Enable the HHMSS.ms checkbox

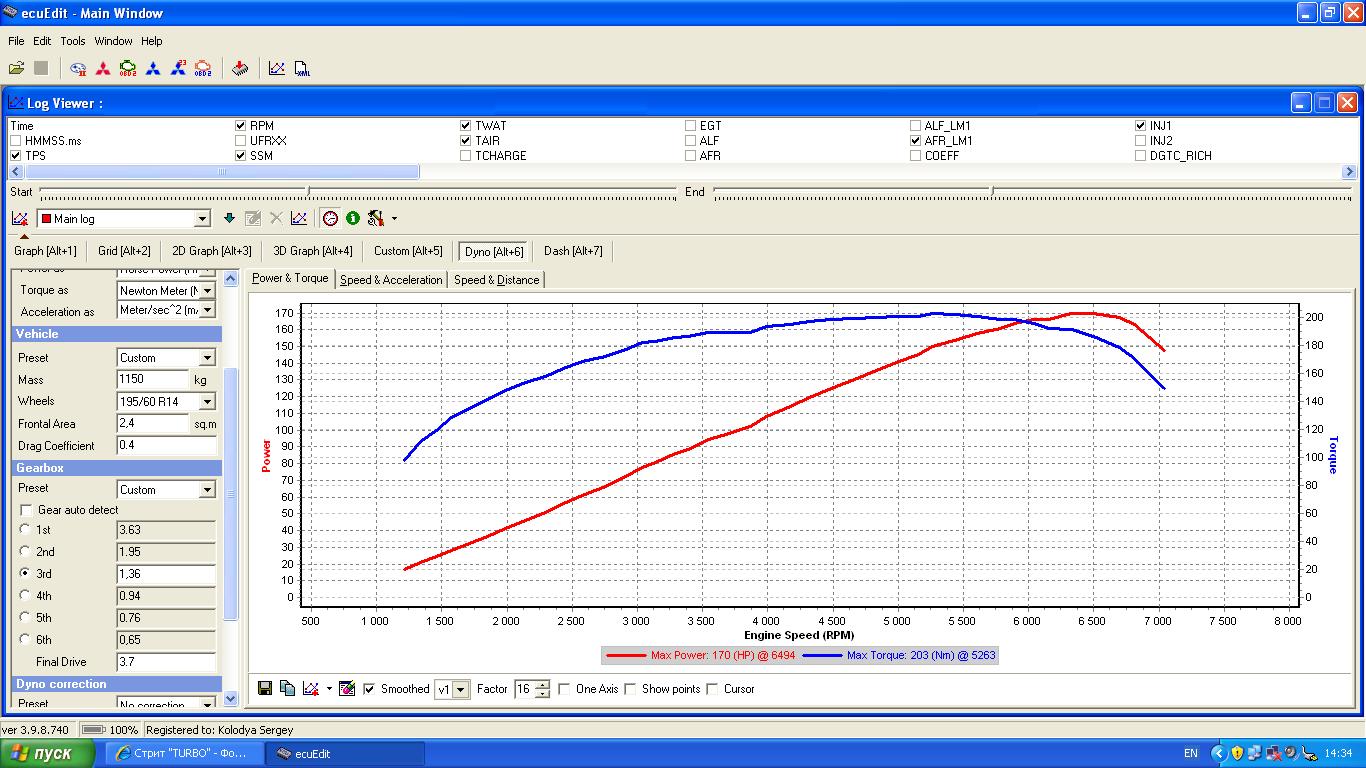pyautogui.click(x=15, y=141)
